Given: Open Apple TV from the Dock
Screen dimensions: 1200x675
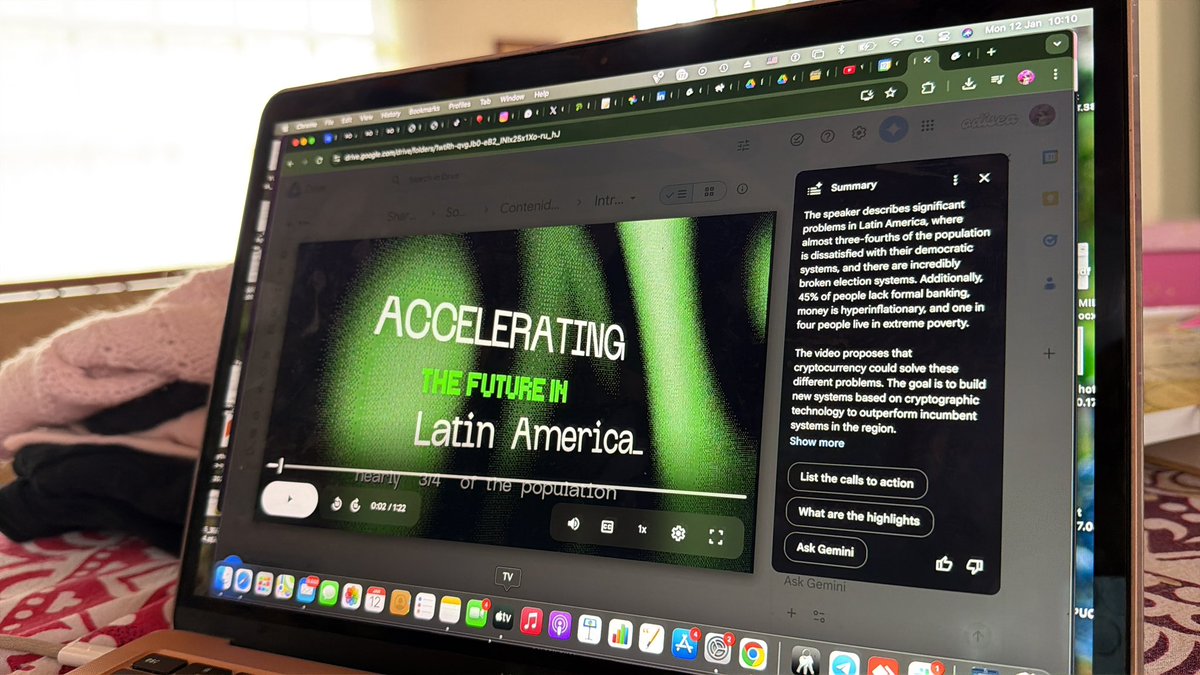Looking at the screenshot, I should 503,619.
